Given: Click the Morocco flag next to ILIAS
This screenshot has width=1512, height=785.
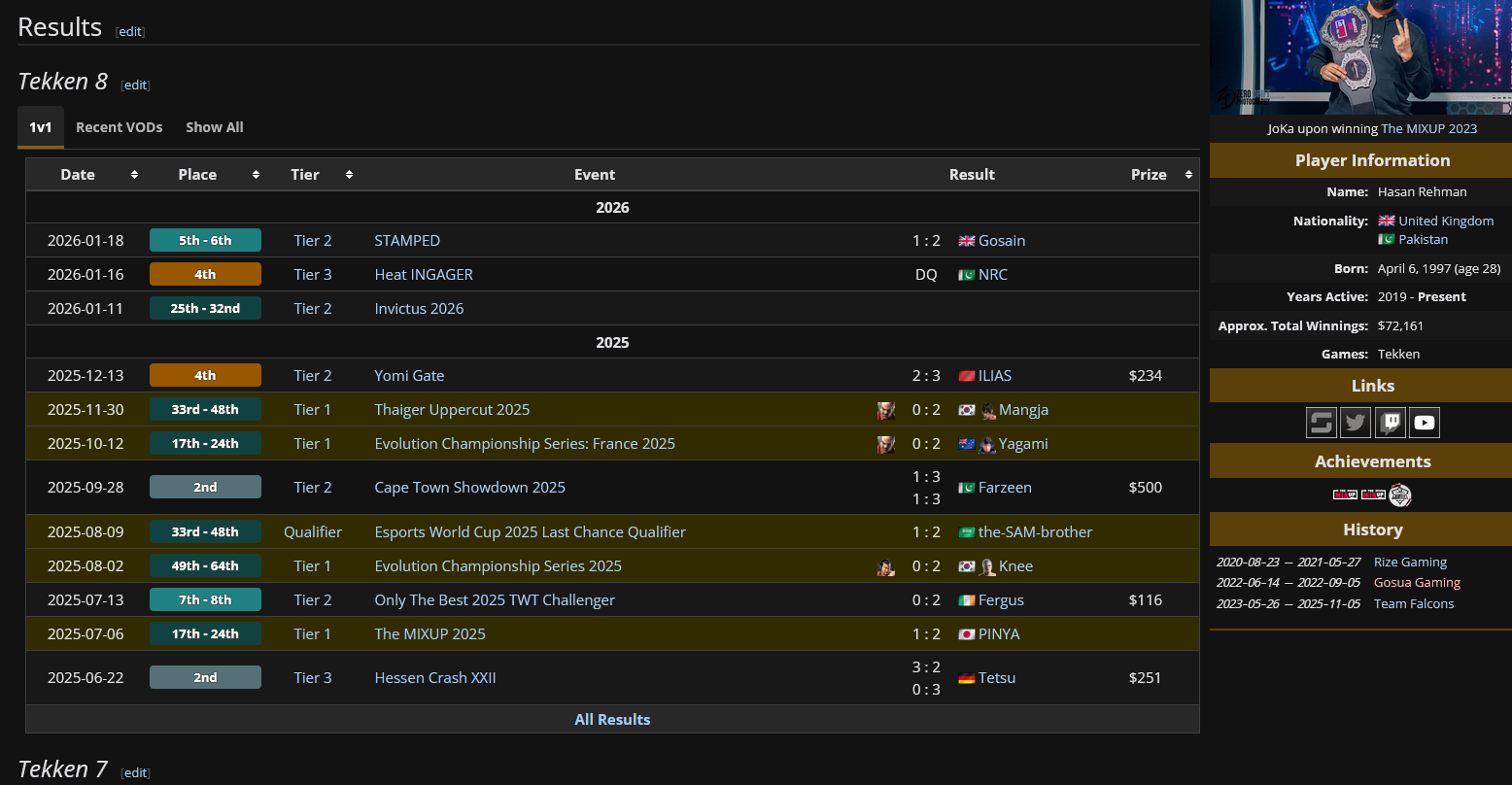Looking at the screenshot, I should [x=966, y=376].
